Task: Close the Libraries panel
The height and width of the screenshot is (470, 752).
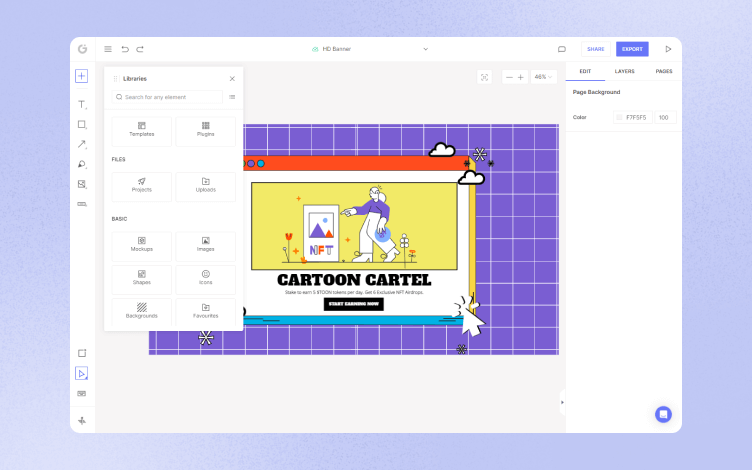Action: [x=232, y=79]
